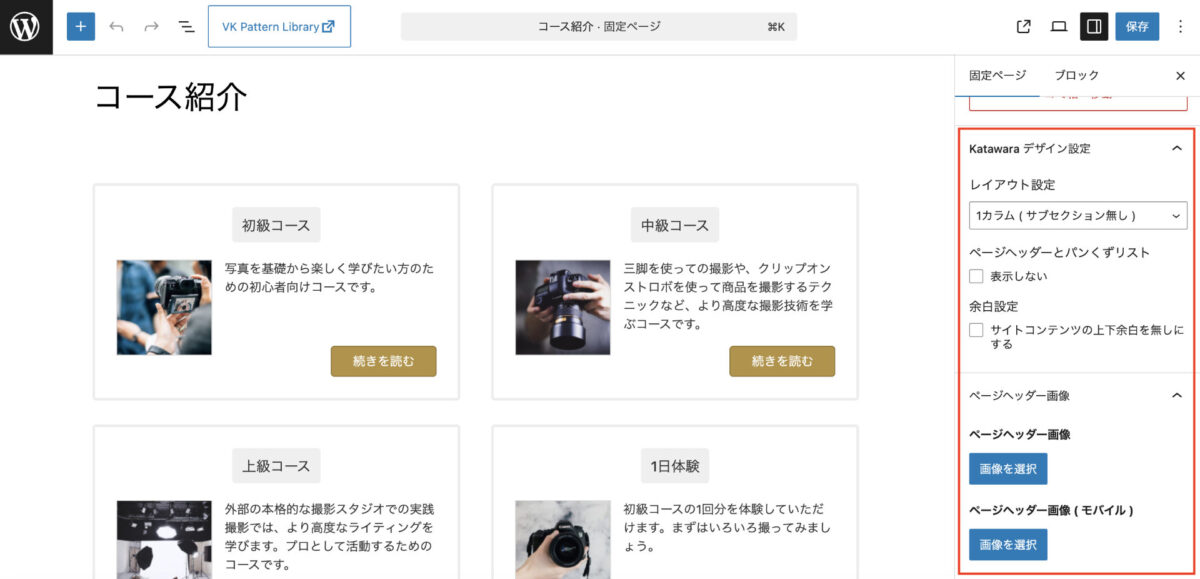Screen dimensions: 1200x579
Task: Click the 中級コース camera thumbnail image
Action: click(x=562, y=307)
